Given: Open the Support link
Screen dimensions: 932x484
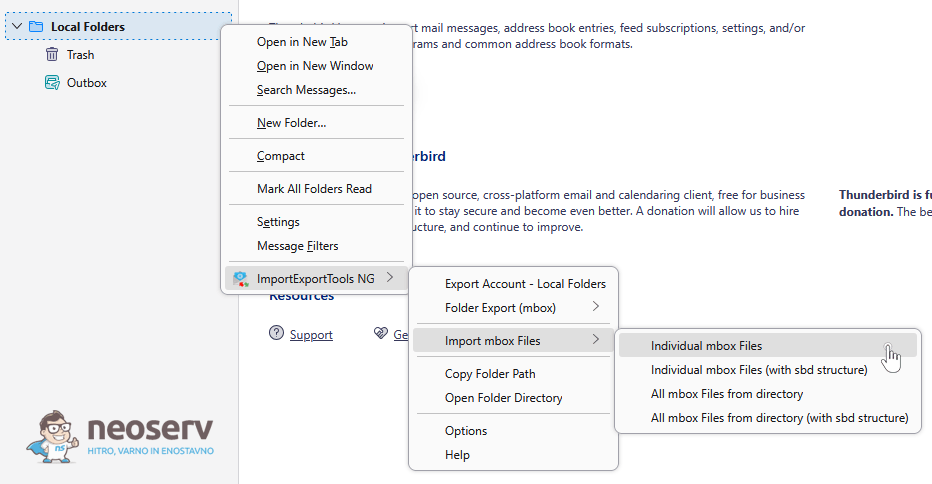Looking at the screenshot, I should tap(311, 335).
